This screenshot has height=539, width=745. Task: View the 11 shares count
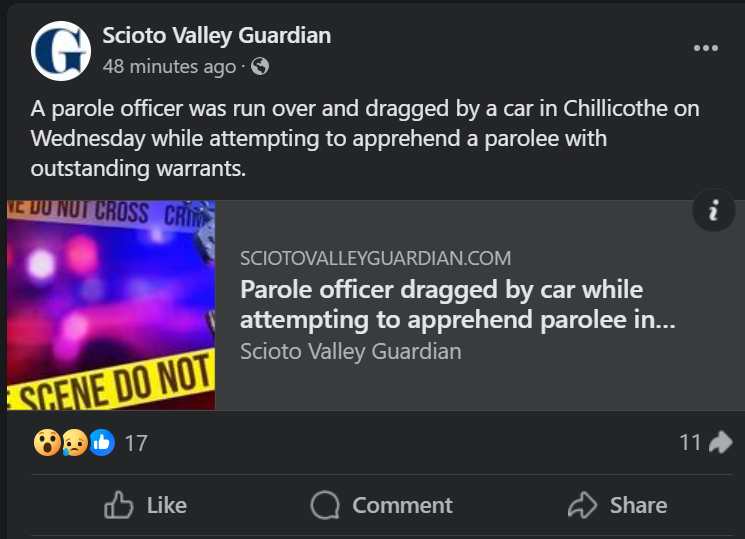click(x=690, y=441)
